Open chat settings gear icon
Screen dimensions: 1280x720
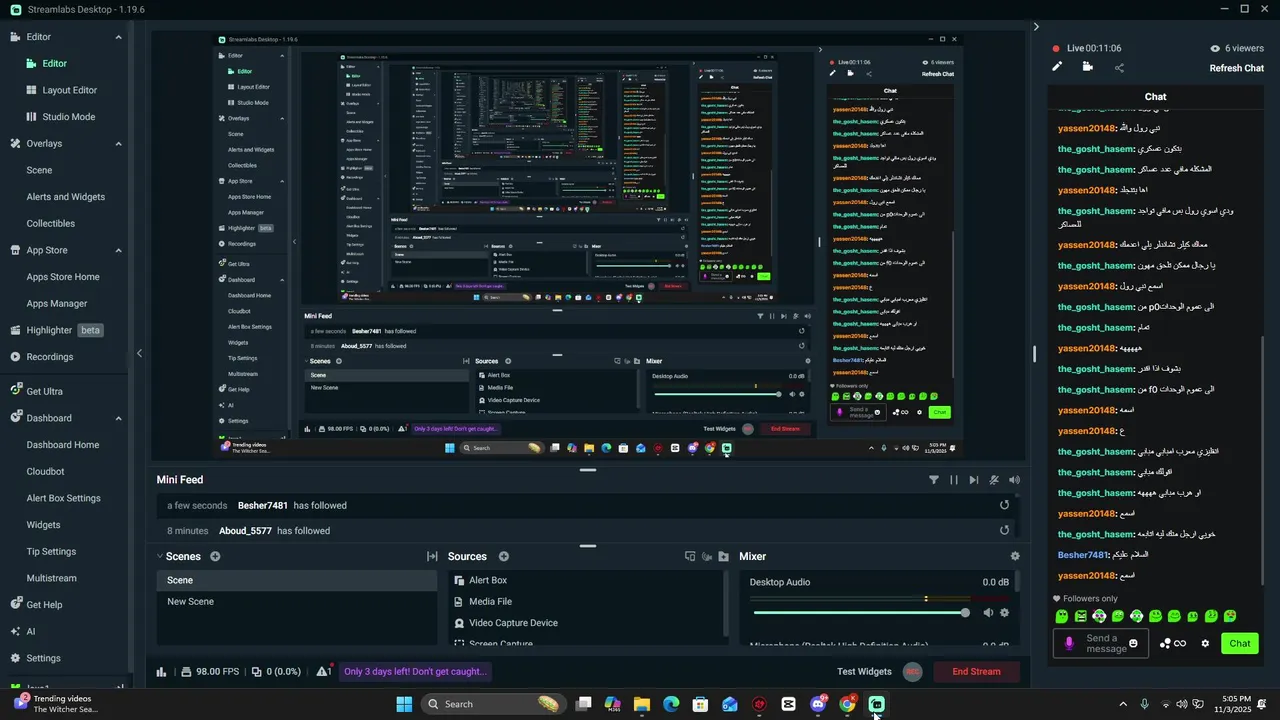(1205, 644)
